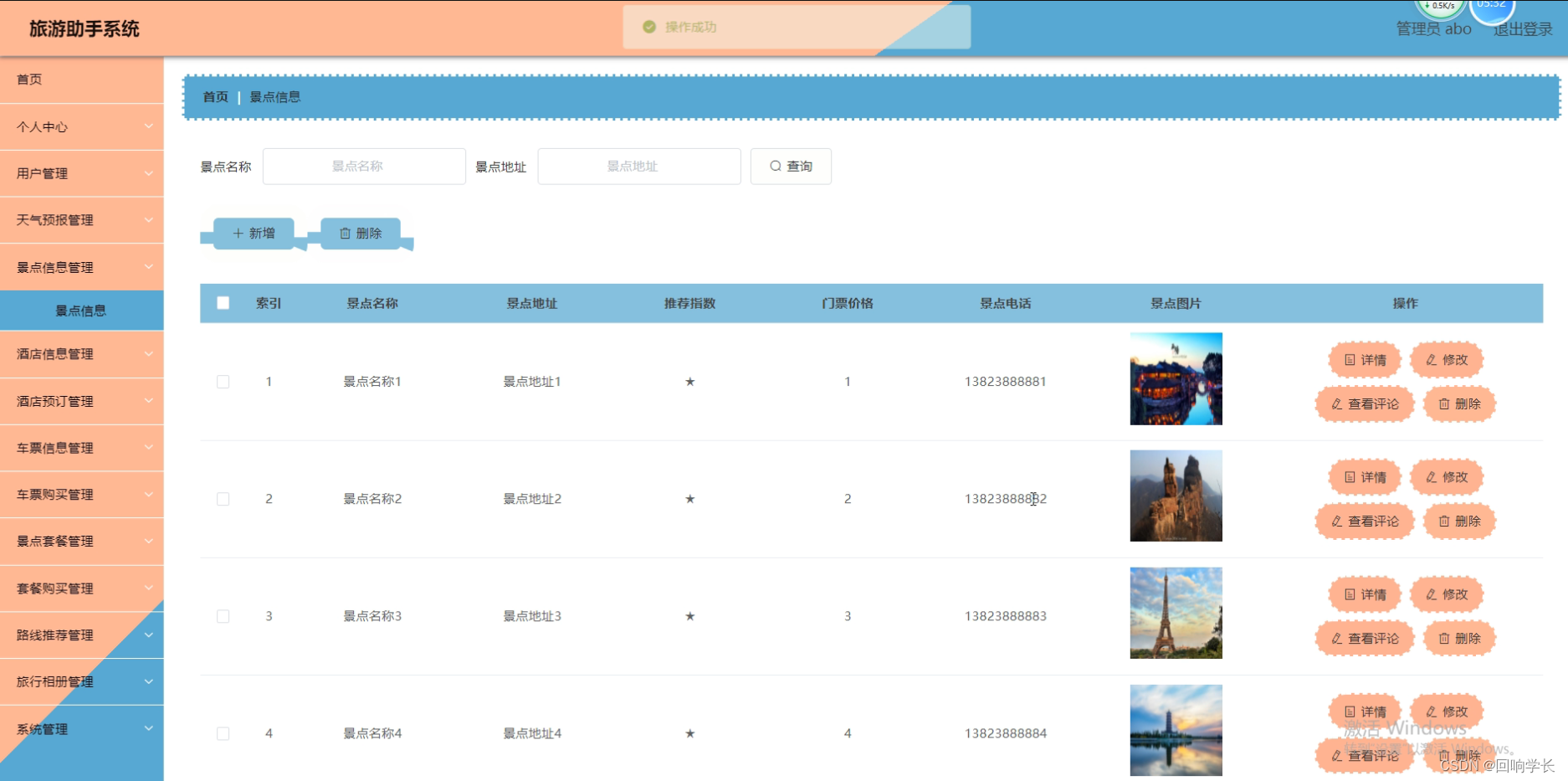Click the 删除 bulk delete button
This screenshot has width=1568, height=781.
tap(361, 234)
